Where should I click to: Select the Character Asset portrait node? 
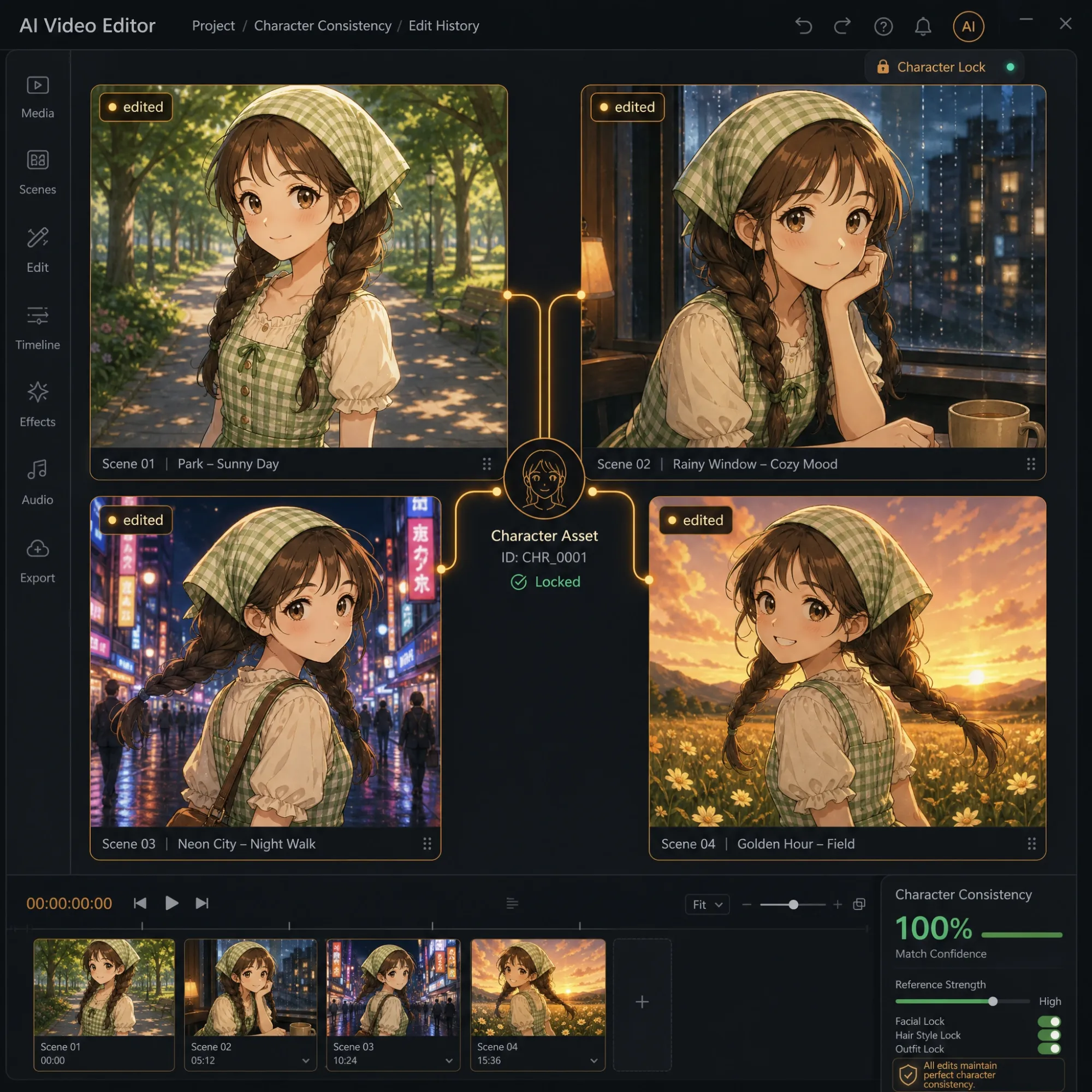pyautogui.click(x=544, y=478)
